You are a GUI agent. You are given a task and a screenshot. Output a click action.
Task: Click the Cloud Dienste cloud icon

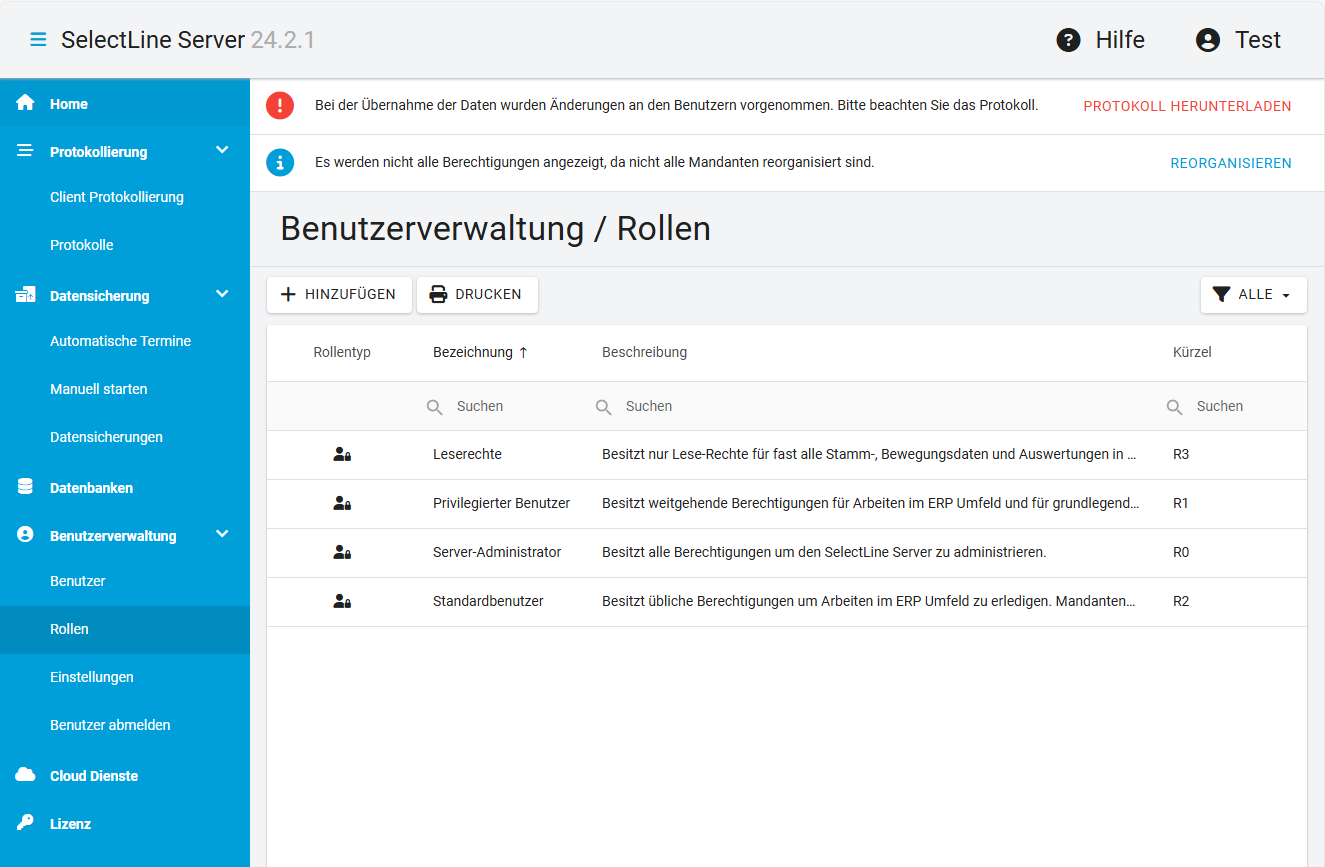point(26,775)
